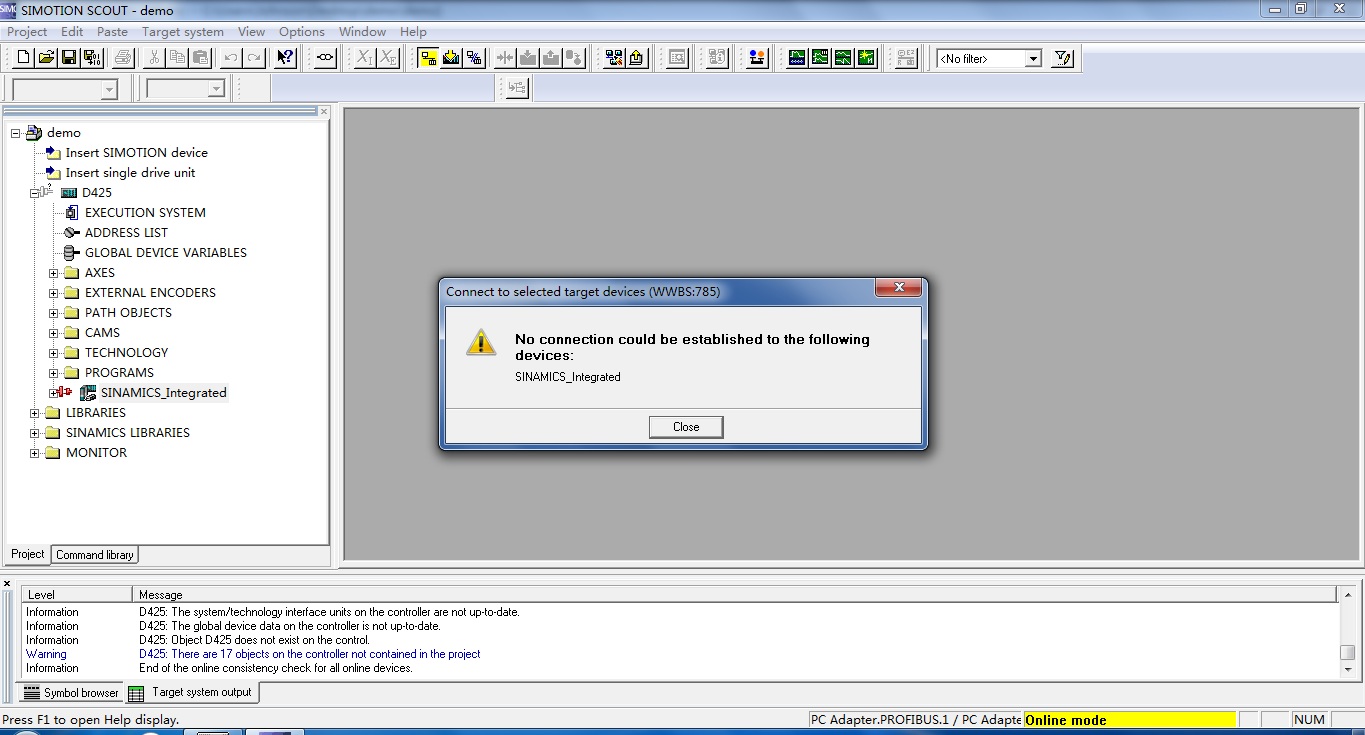Click the network devices icon left of upload arrow

click(614, 58)
